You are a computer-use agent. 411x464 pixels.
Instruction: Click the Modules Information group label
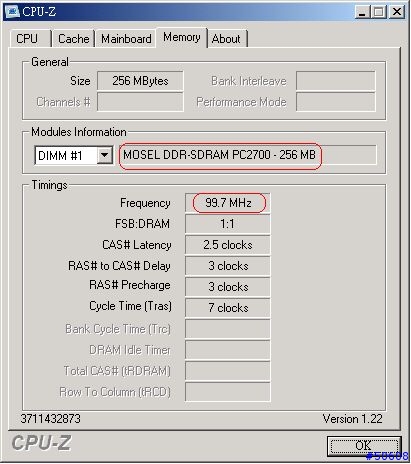click(x=79, y=132)
